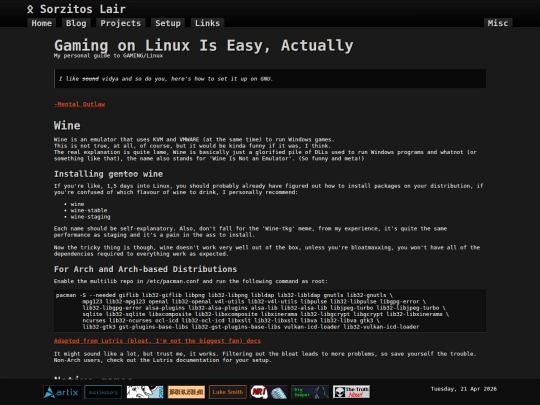
Task: Click the Sorzitos Lair logo icon
Action: [30, 9]
